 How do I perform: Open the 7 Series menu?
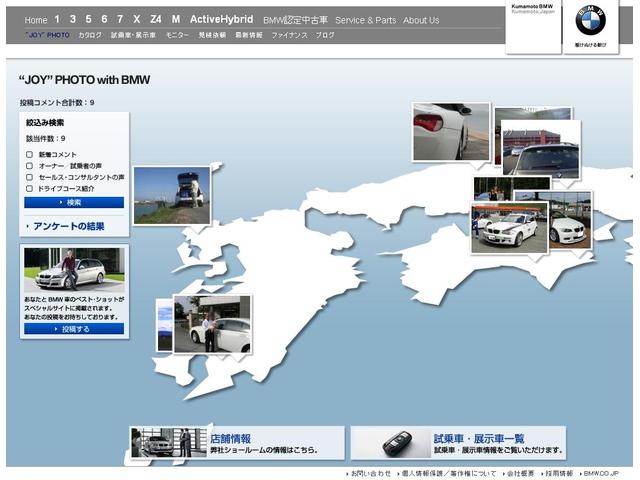[120, 19]
